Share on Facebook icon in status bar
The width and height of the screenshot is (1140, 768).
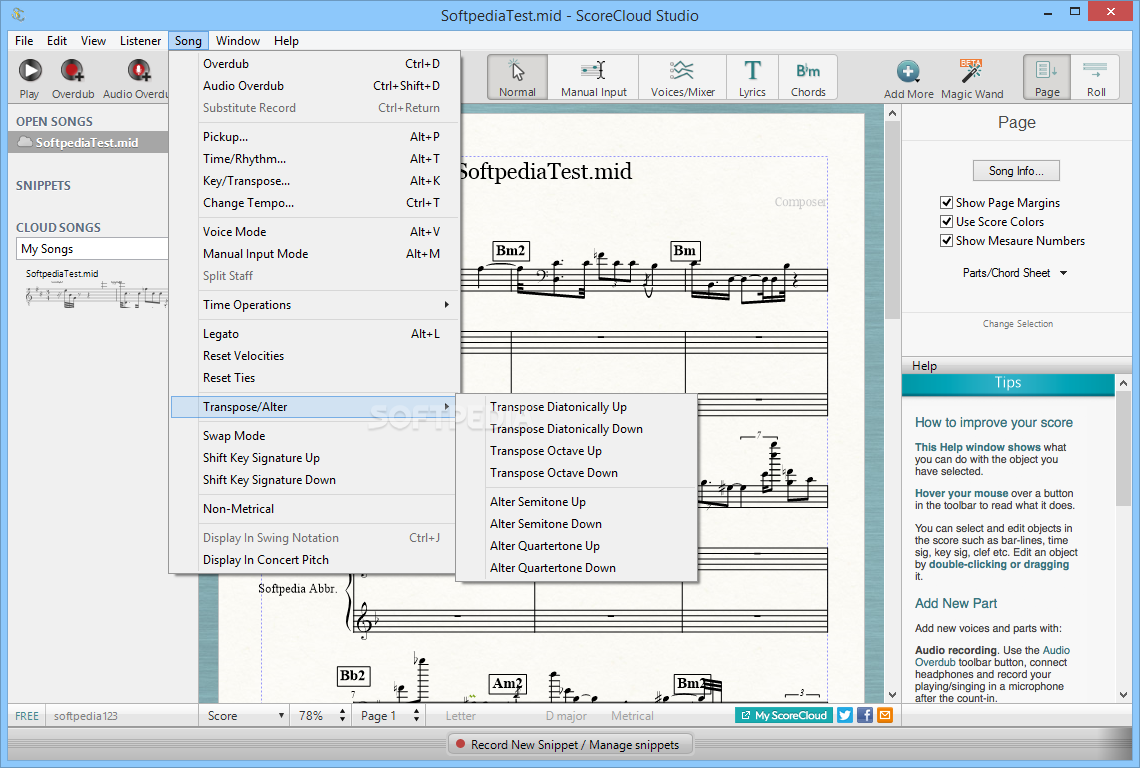pos(865,715)
